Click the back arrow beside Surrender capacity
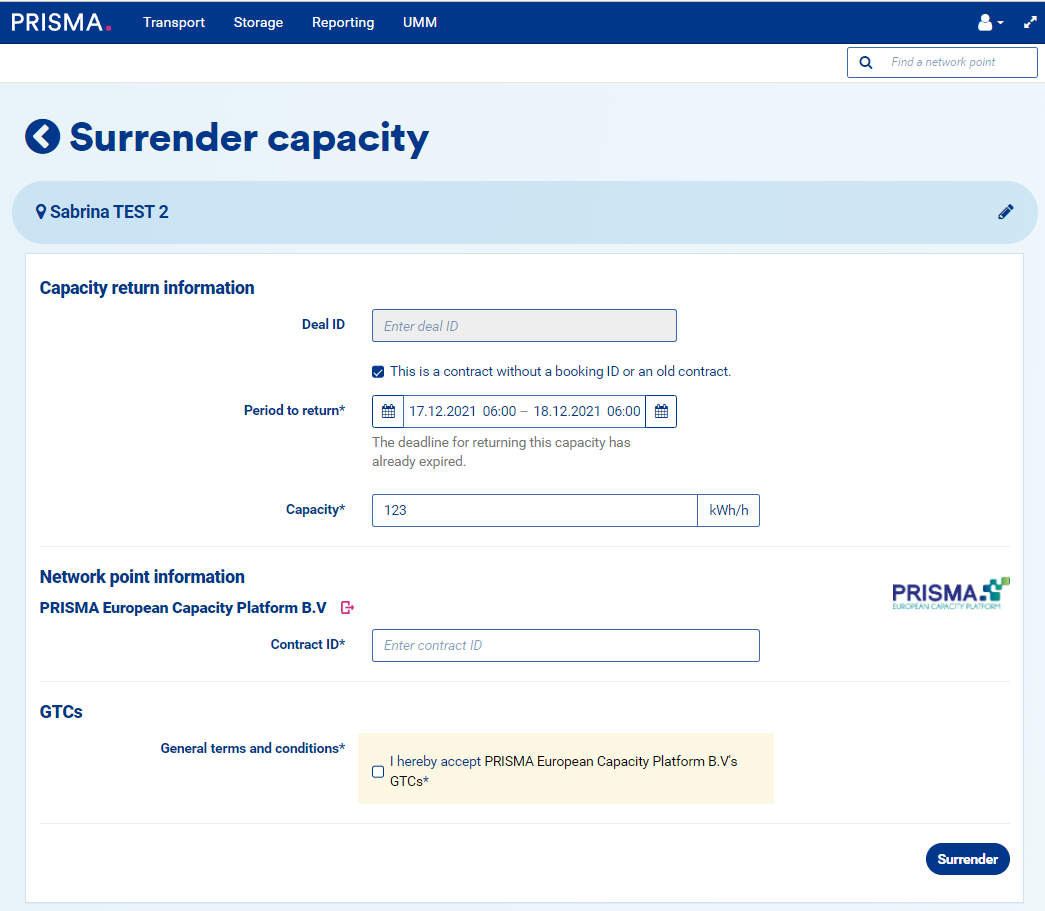This screenshot has width=1045, height=911. click(42, 137)
